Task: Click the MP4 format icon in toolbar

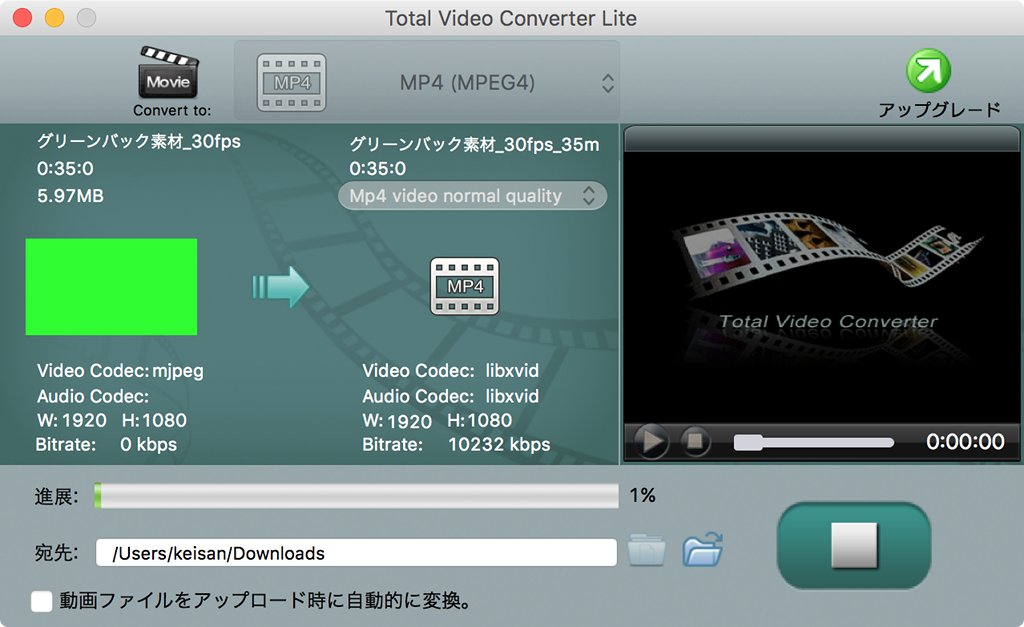Action: [291, 83]
